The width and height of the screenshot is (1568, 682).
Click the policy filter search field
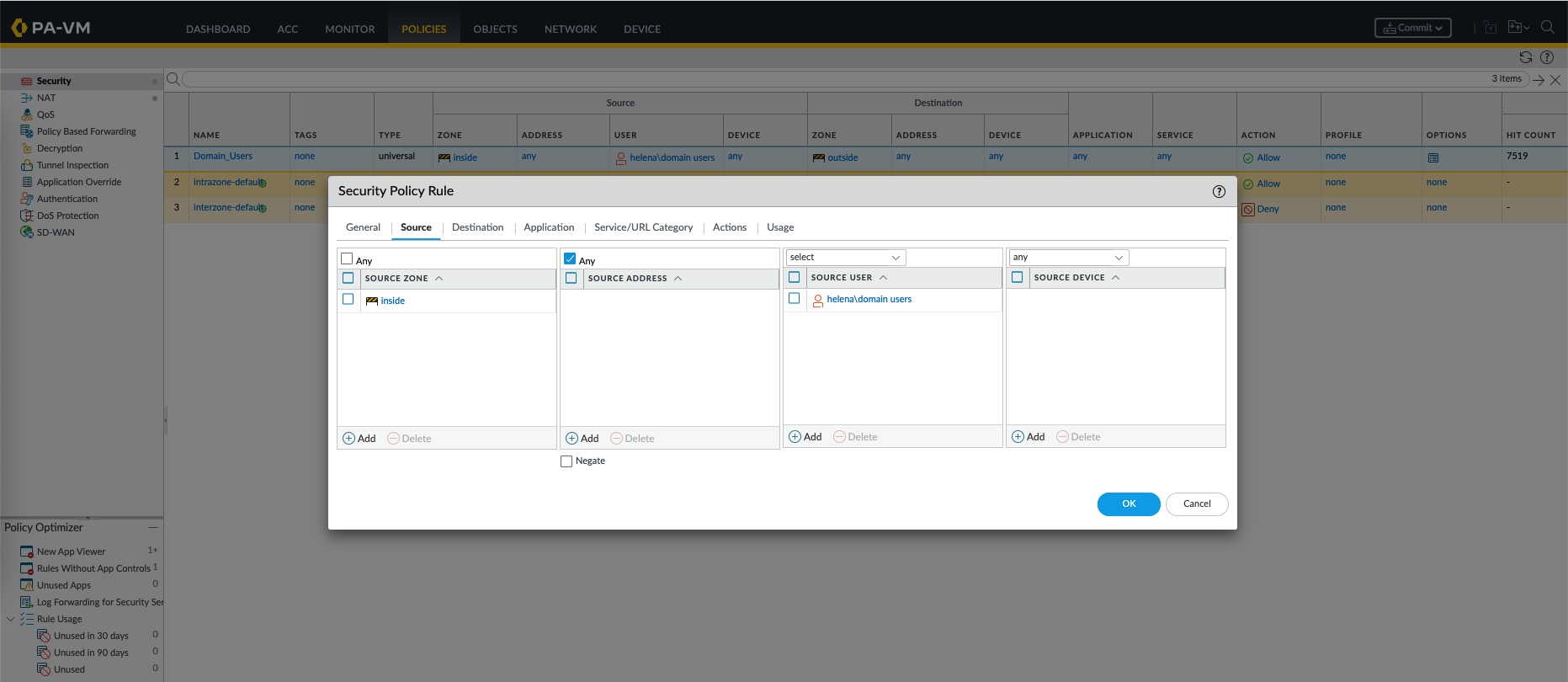833,79
